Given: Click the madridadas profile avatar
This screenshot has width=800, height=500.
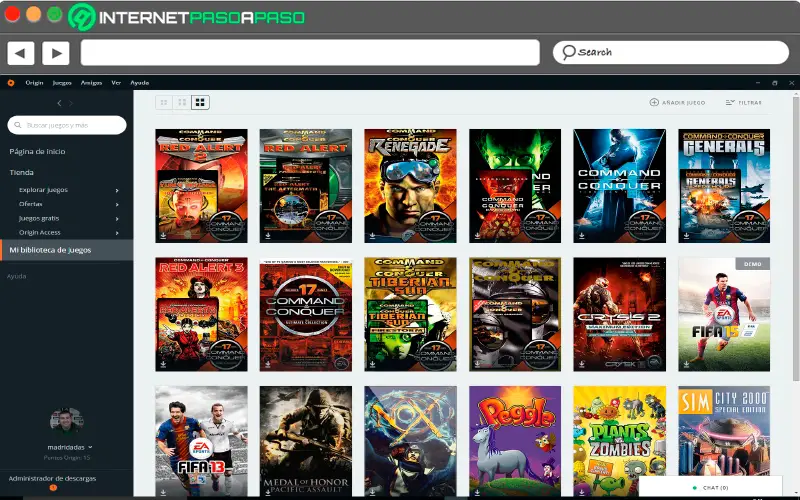Looking at the screenshot, I should tap(67, 422).
